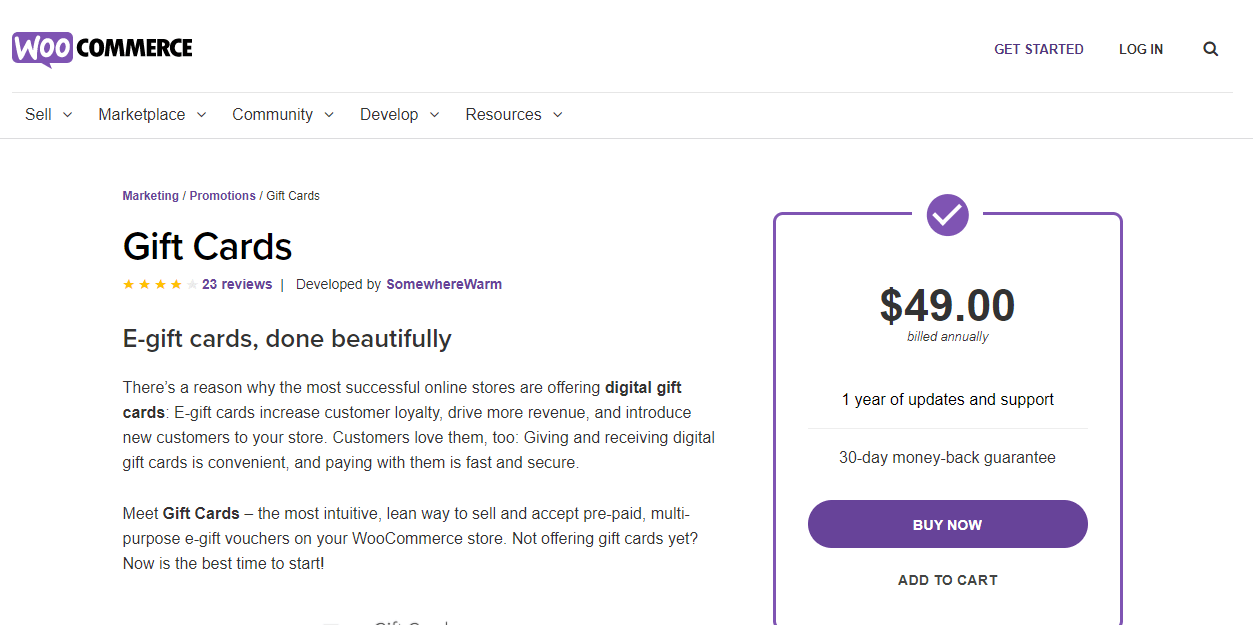Click the WooCommerce logo
This screenshot has width=1253, height=625.
[x=102, y=48]
